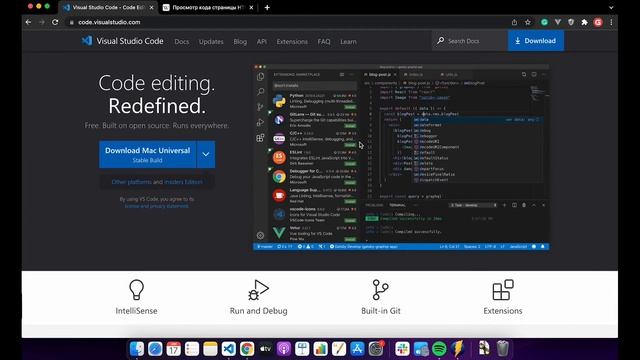The image size is (640, 360).
Task: Go back with the browser back arrow
Action: 28,22
